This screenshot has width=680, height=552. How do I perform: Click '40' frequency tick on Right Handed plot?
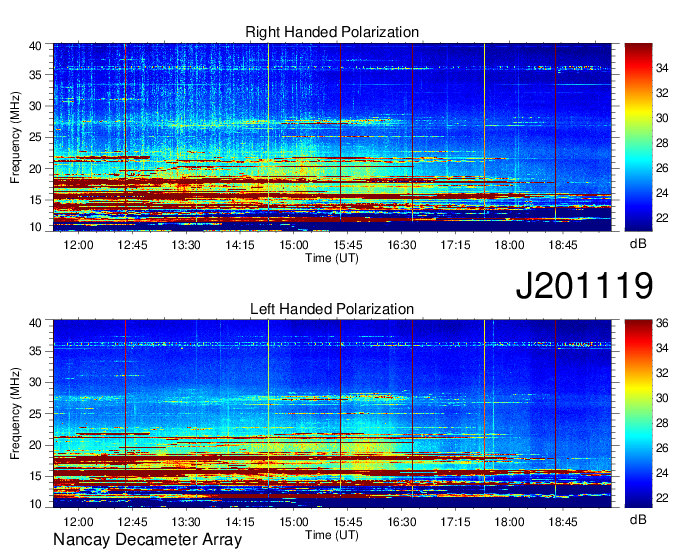[36, 46]
